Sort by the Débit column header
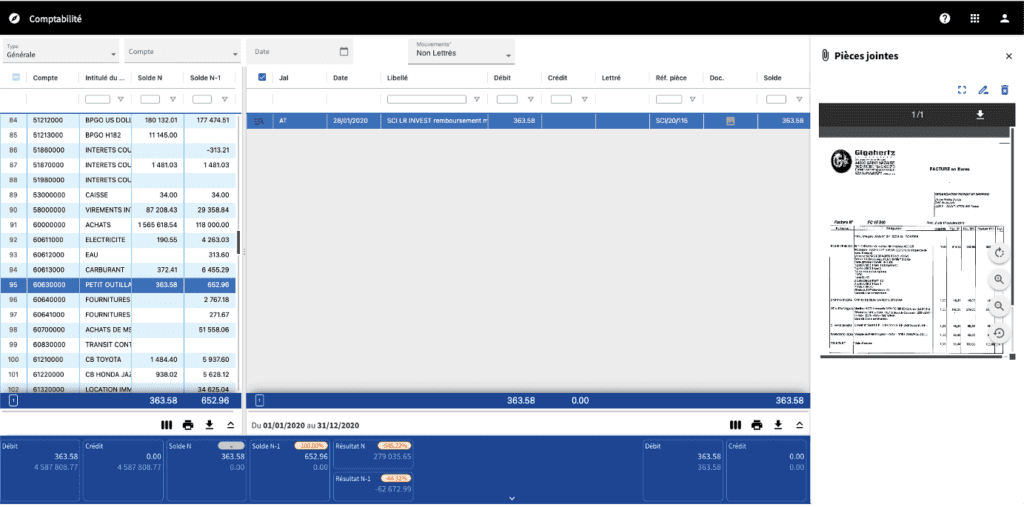Viewport: 1024px width, 507px height. (502, 78)
